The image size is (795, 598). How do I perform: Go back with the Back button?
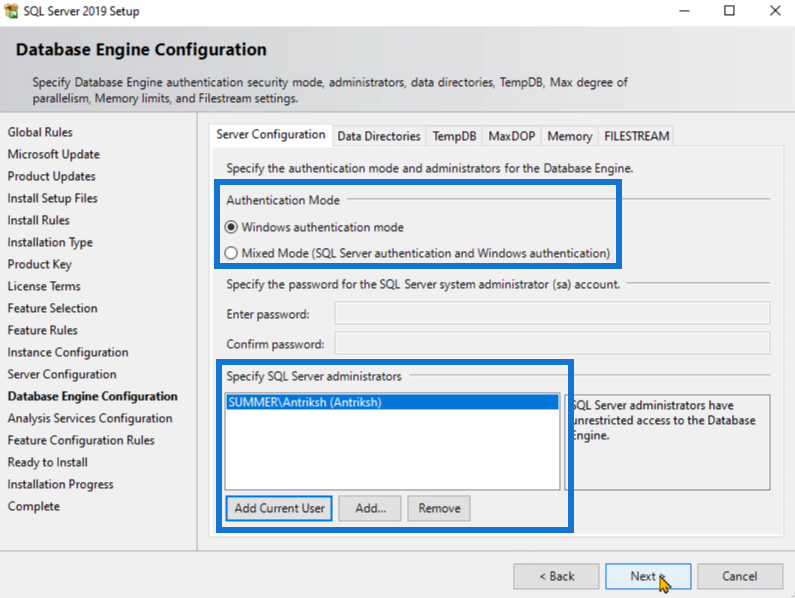pos(556,576)
